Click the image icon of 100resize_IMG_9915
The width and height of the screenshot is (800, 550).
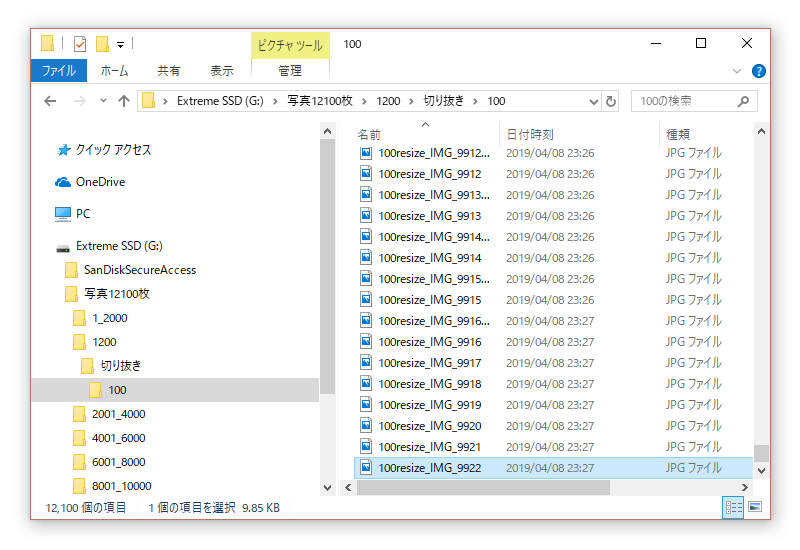point(366,299)
